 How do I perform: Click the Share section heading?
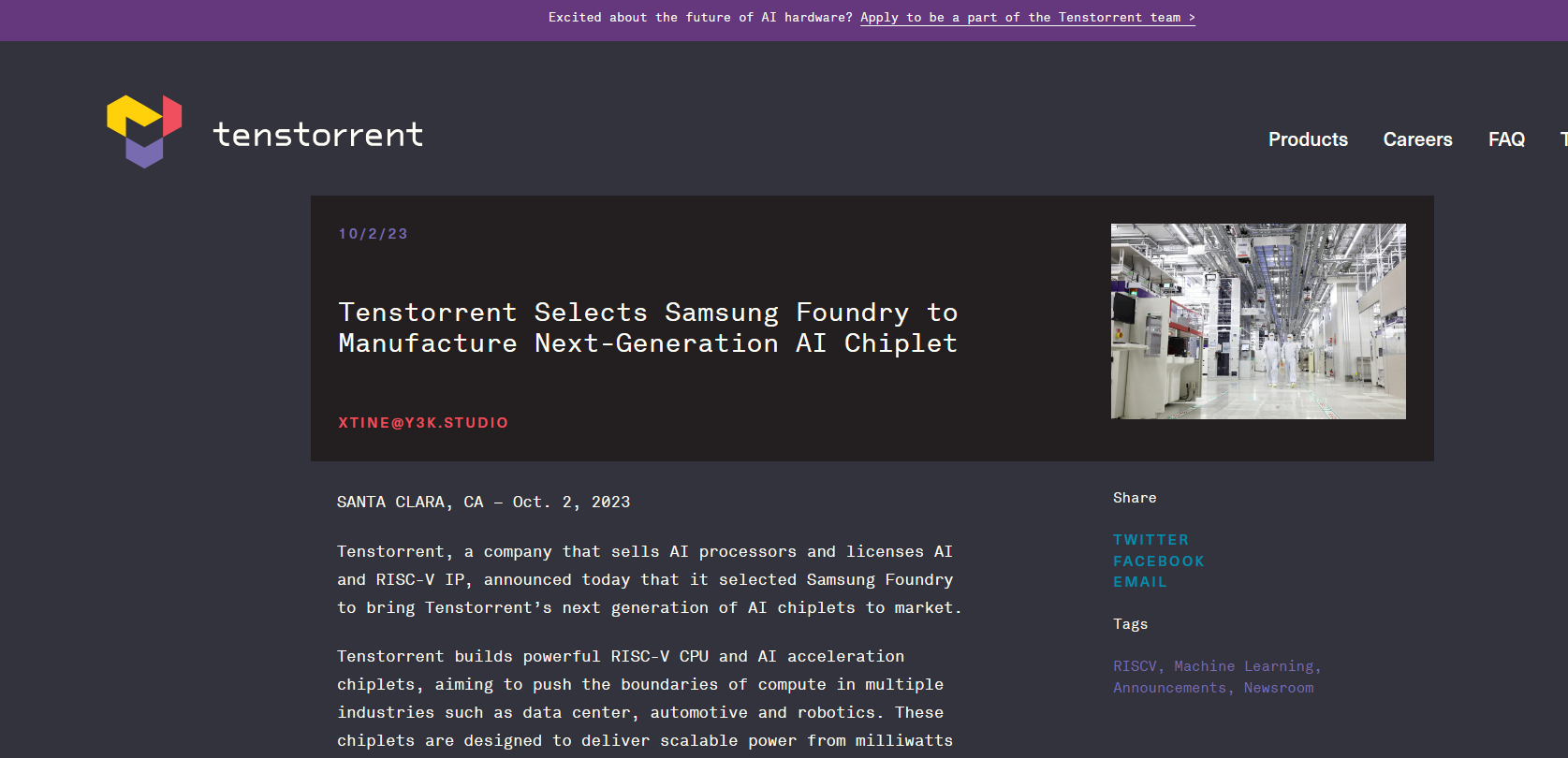[x=1135, y=498]
